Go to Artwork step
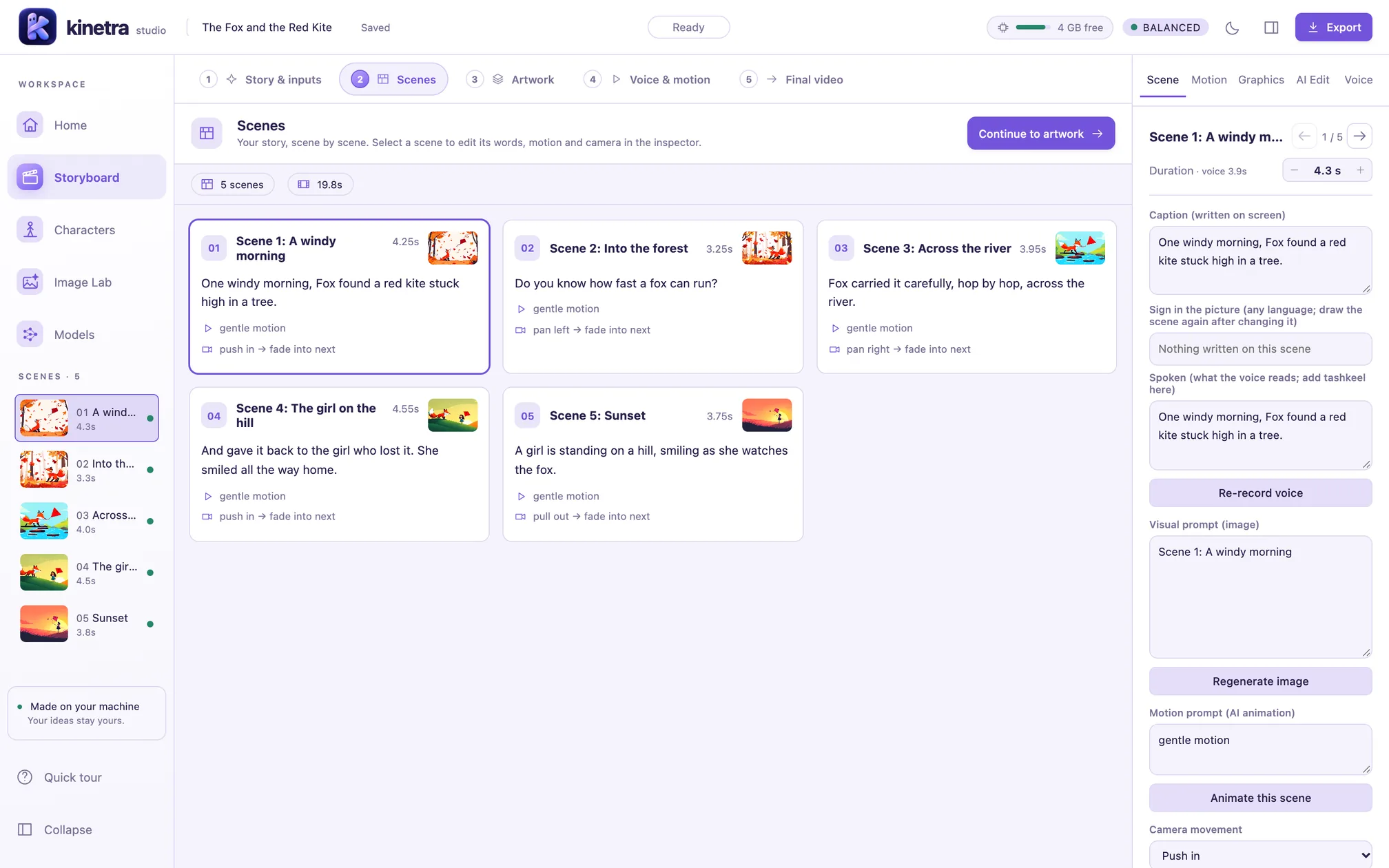The height and width of the screenshot is (868, 1389). (x=511, y=79)
